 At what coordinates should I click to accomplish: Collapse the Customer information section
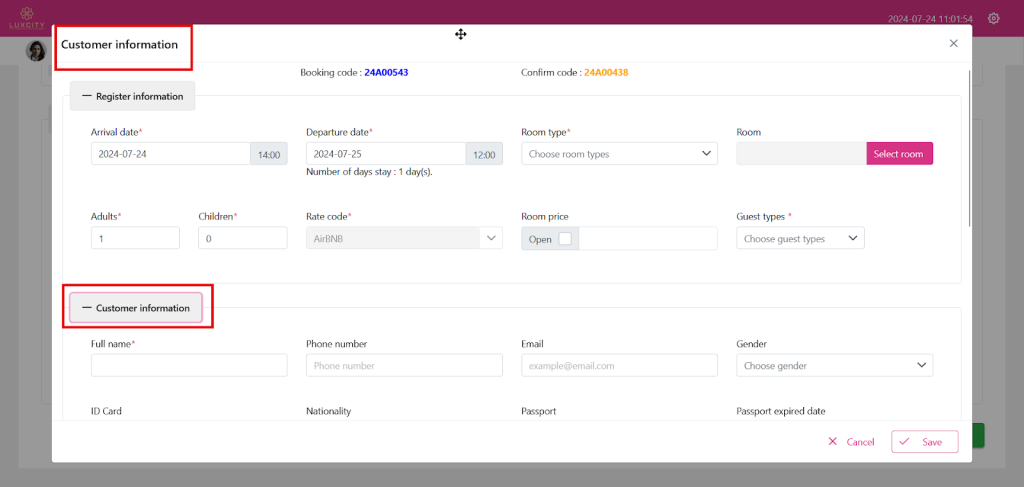pyautogui.click(x=136, y=308)
